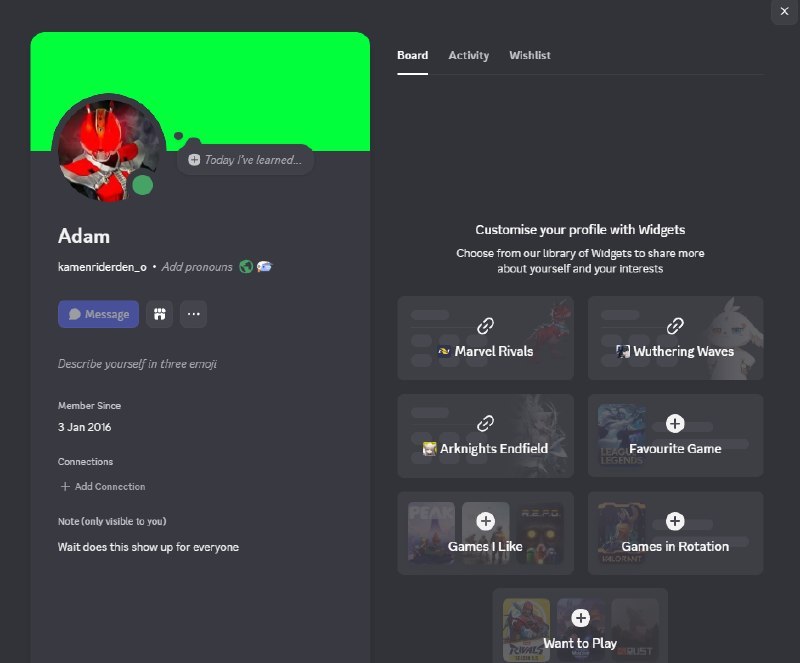This screenshot has width=800, height=663.
Task: Click the Marvel Rivals game icon
Action: click(444, 351)
